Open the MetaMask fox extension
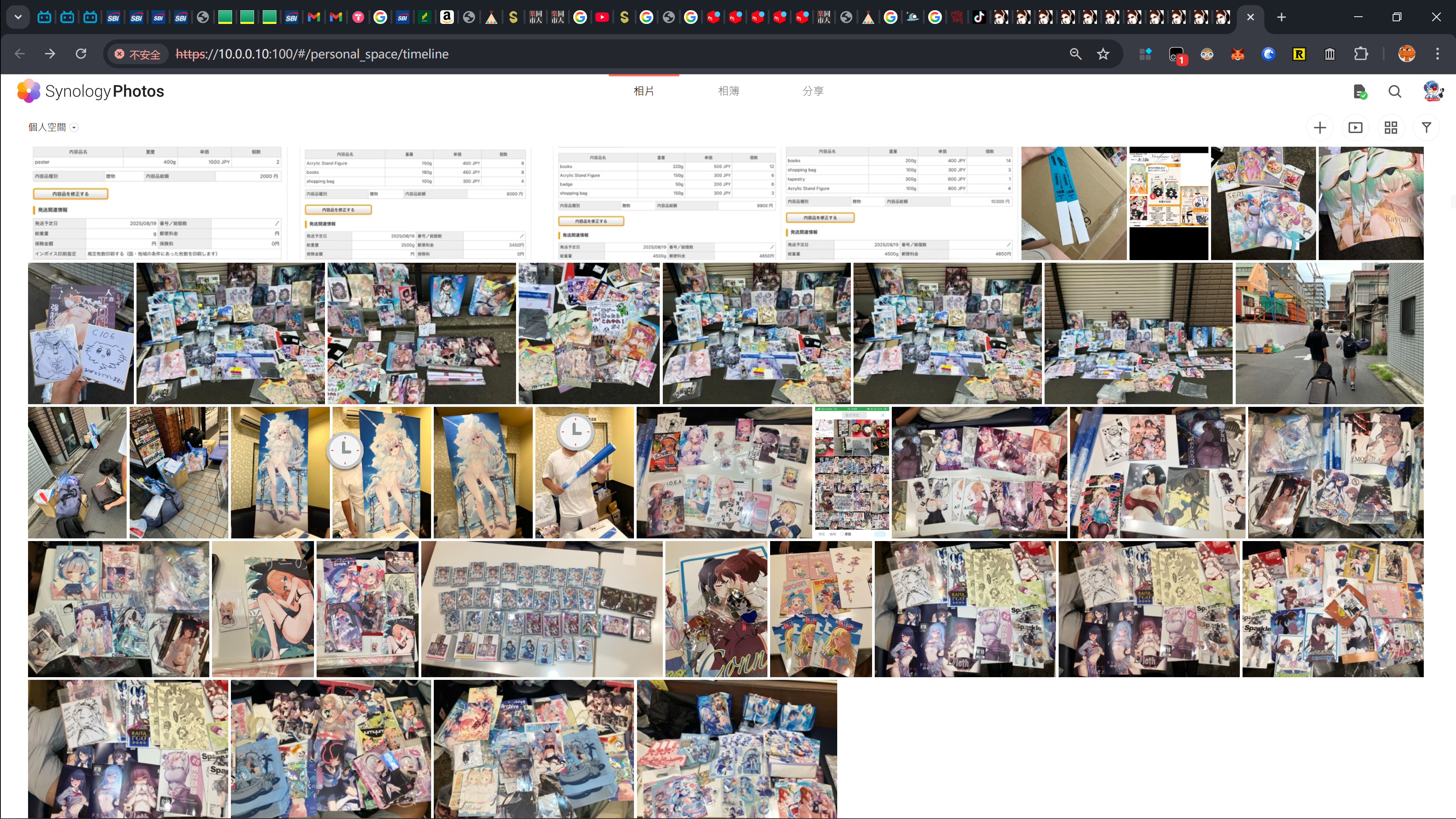The height and width of the screenshot is (819, 1456). point(1237,54)
